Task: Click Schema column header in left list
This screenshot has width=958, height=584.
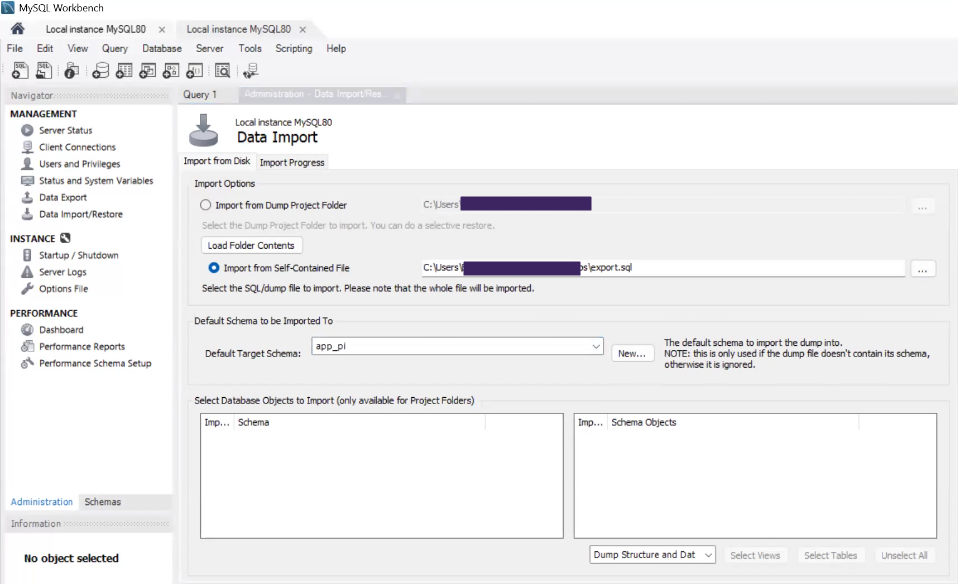Action: point(360,423)
